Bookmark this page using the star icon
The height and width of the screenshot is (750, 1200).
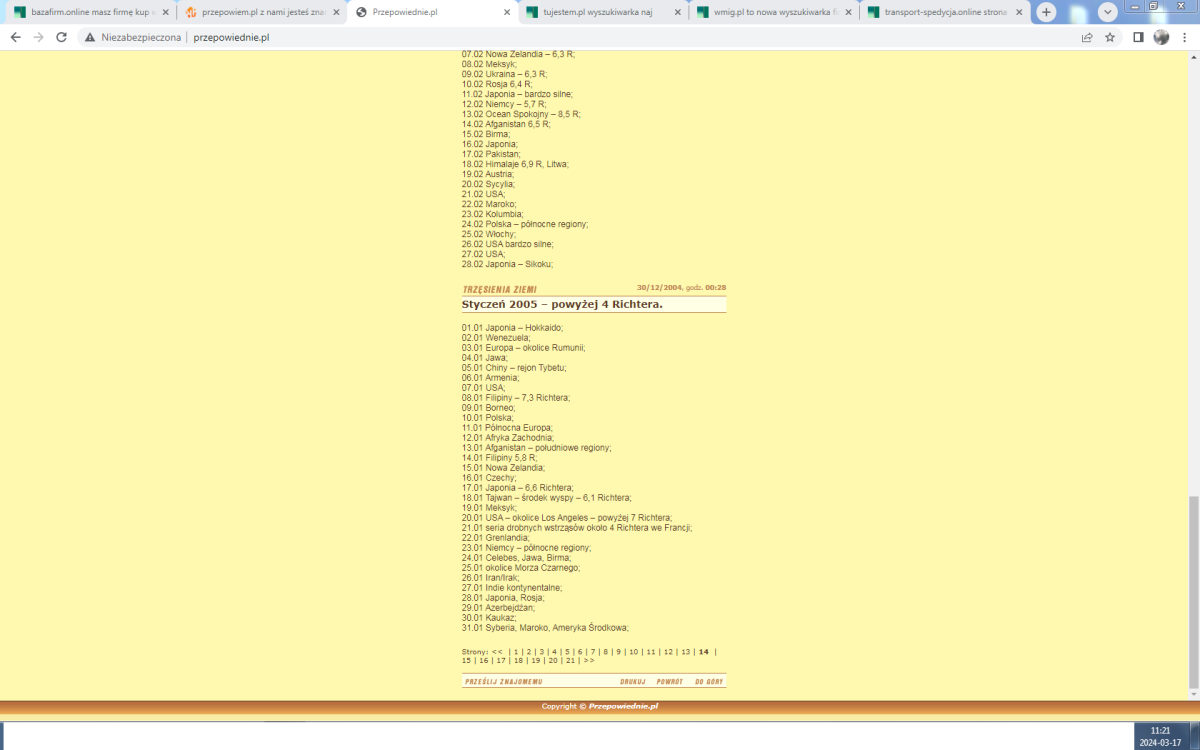1110,37
